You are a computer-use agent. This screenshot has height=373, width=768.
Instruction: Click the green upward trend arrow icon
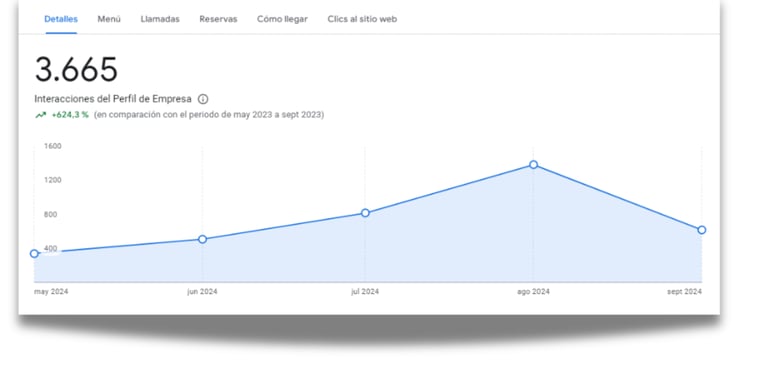[x=40, y=115]
